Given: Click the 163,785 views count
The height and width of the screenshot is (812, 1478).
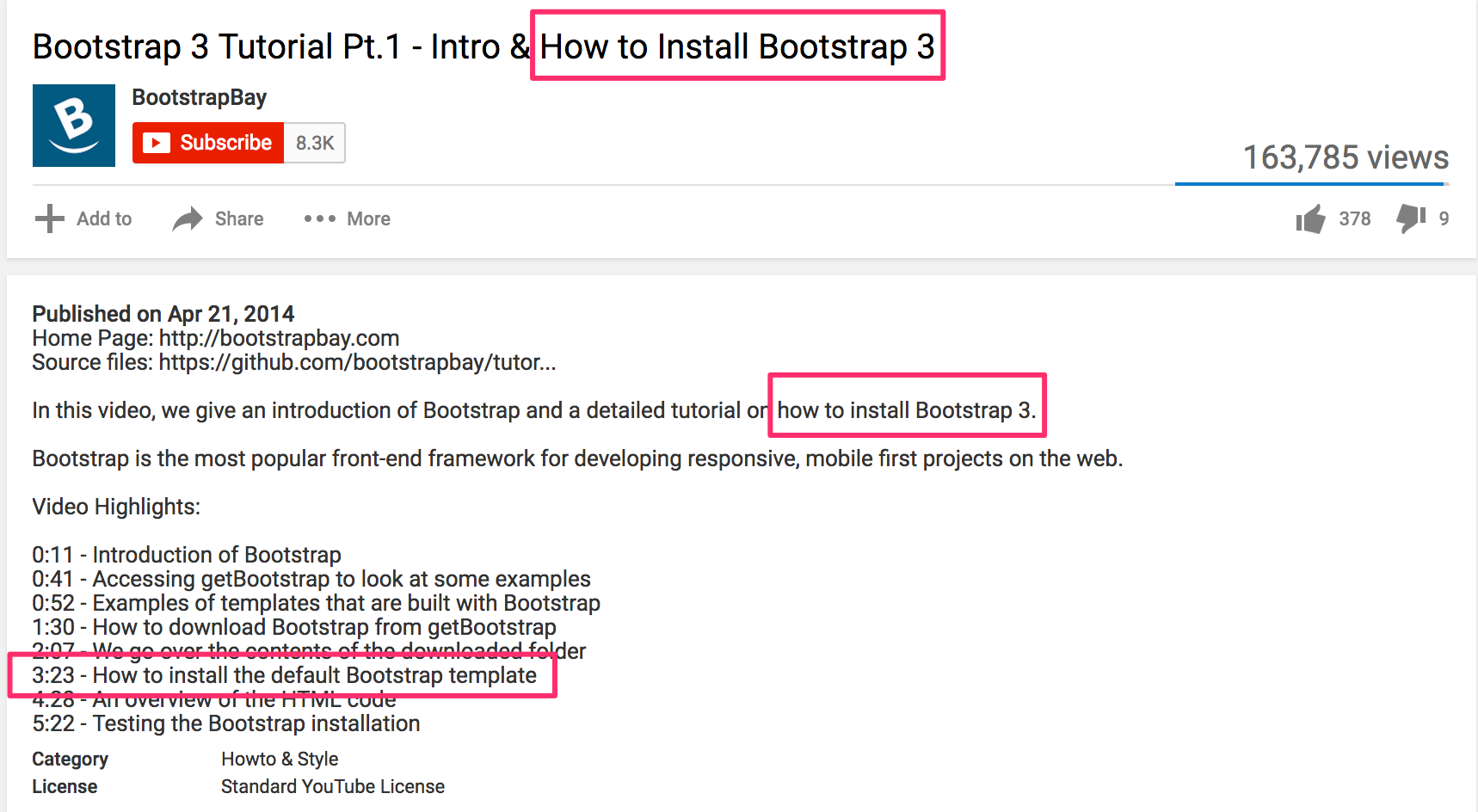Looking at the screenshot, I should (x=1346, y=157).
